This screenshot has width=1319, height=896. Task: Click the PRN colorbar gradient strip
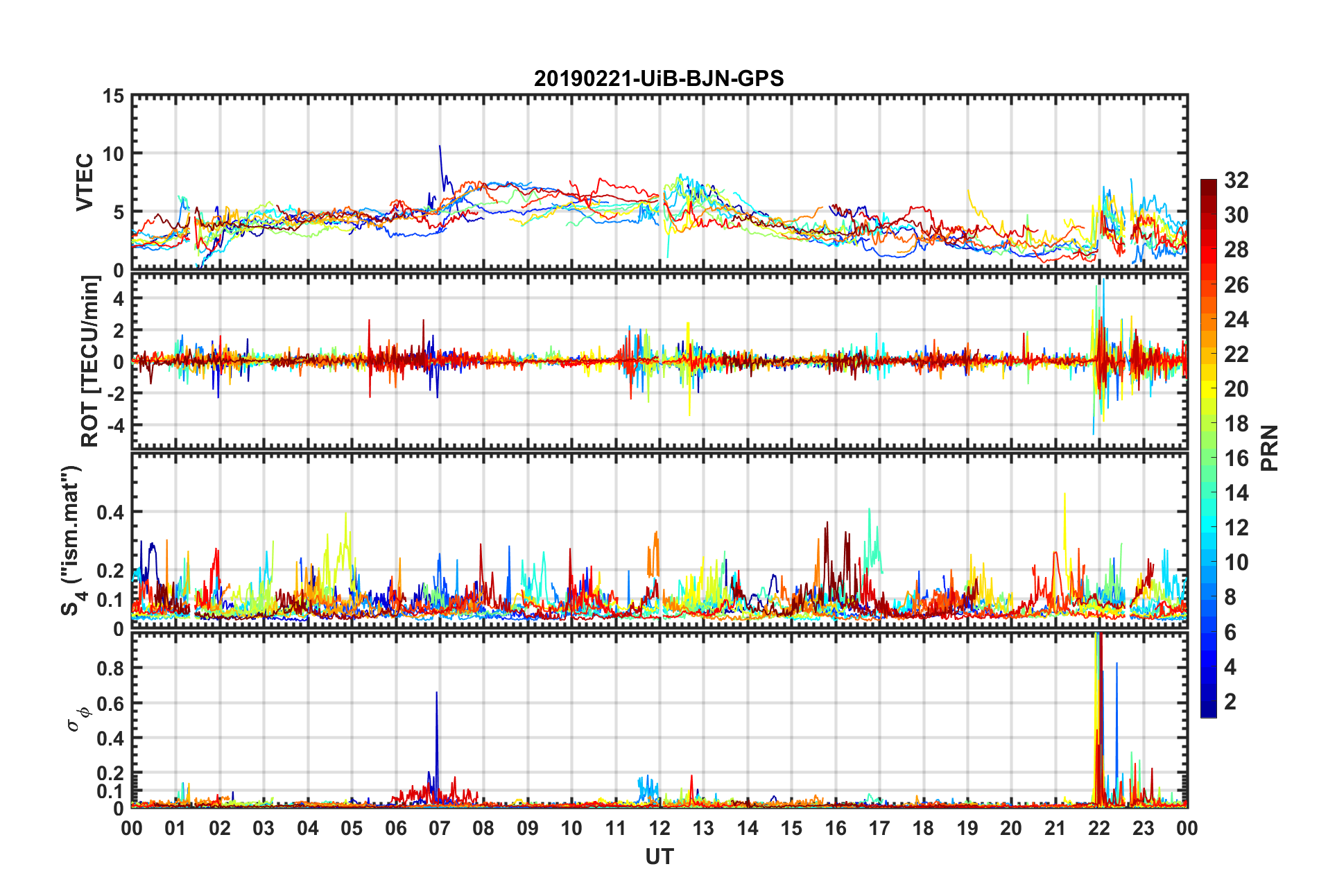point(1208,448)
